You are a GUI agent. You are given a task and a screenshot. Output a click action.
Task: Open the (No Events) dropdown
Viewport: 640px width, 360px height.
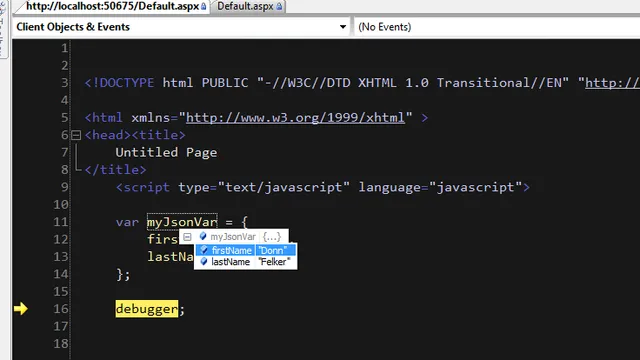(x=497, y=27)
